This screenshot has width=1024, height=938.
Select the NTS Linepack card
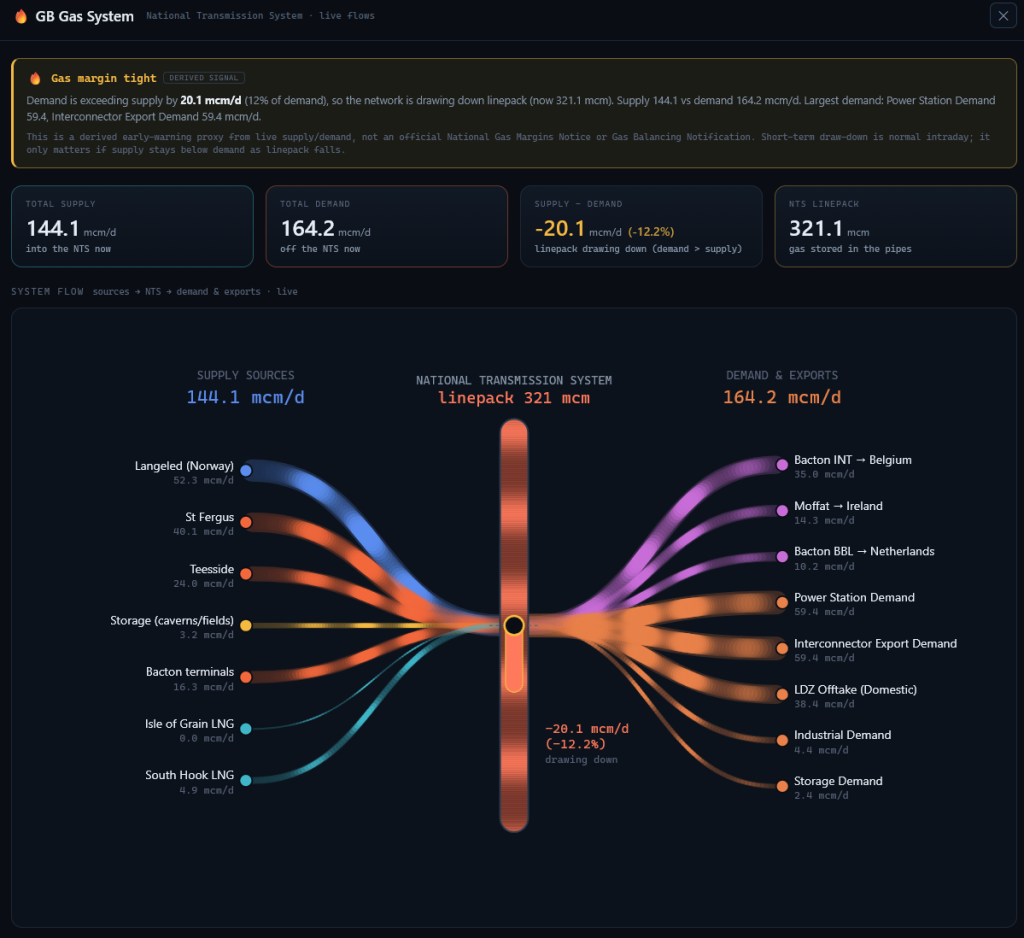point(895,226)
